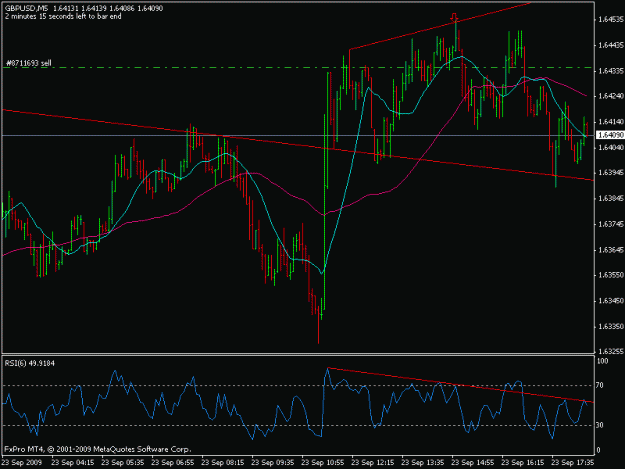The width and height of the screenshot is (625, 469).
Task: Click price level 1.63645 on the scale
Action: tap(610, 250)
